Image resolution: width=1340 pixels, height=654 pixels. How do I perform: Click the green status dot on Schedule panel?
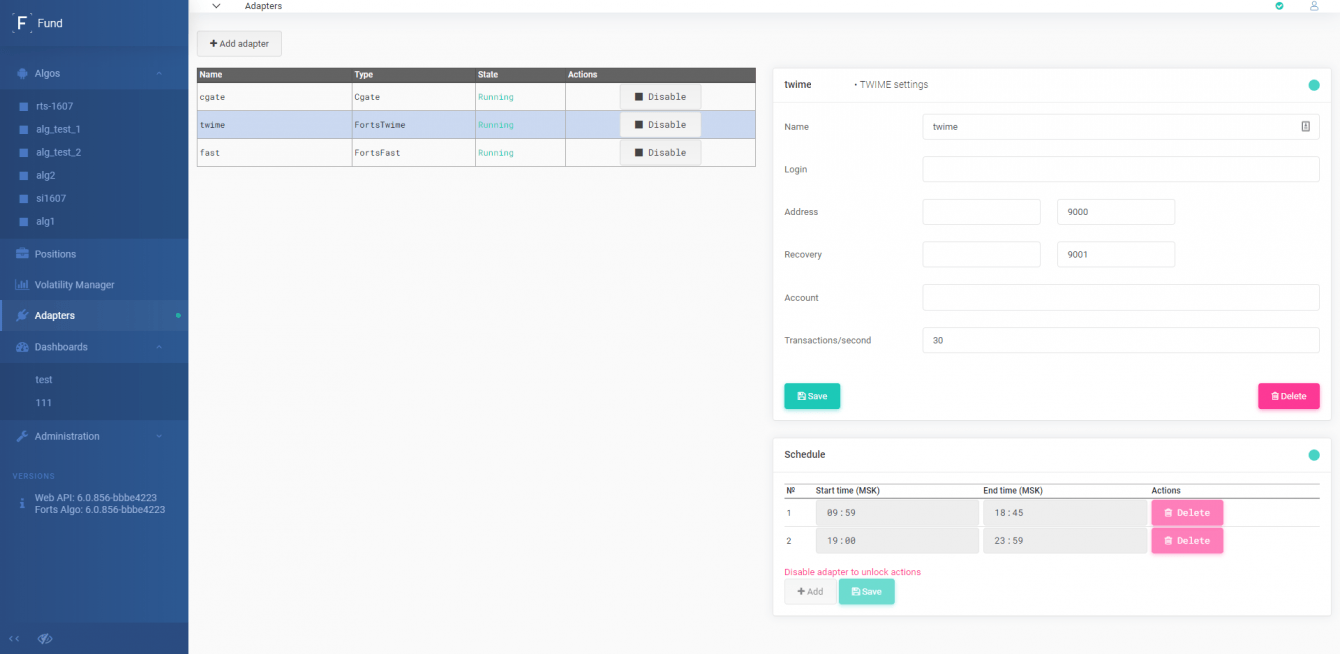click(1314, 455)
